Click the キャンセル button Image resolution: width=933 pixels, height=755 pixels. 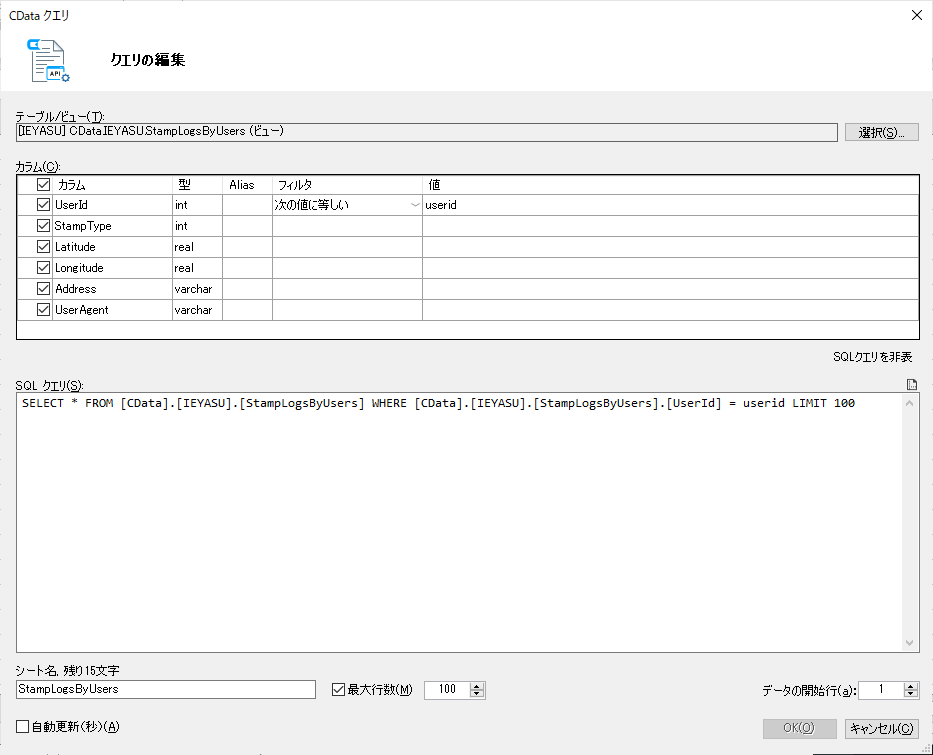click(x=881, y=728)
